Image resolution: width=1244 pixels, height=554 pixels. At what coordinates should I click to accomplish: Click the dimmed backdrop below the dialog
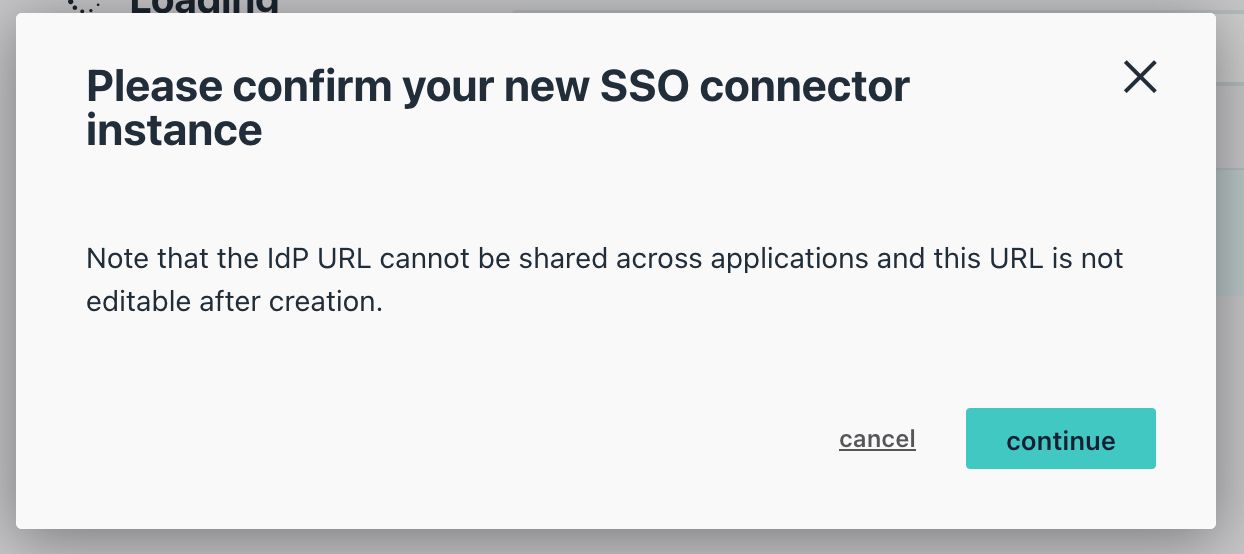point(620,542)
